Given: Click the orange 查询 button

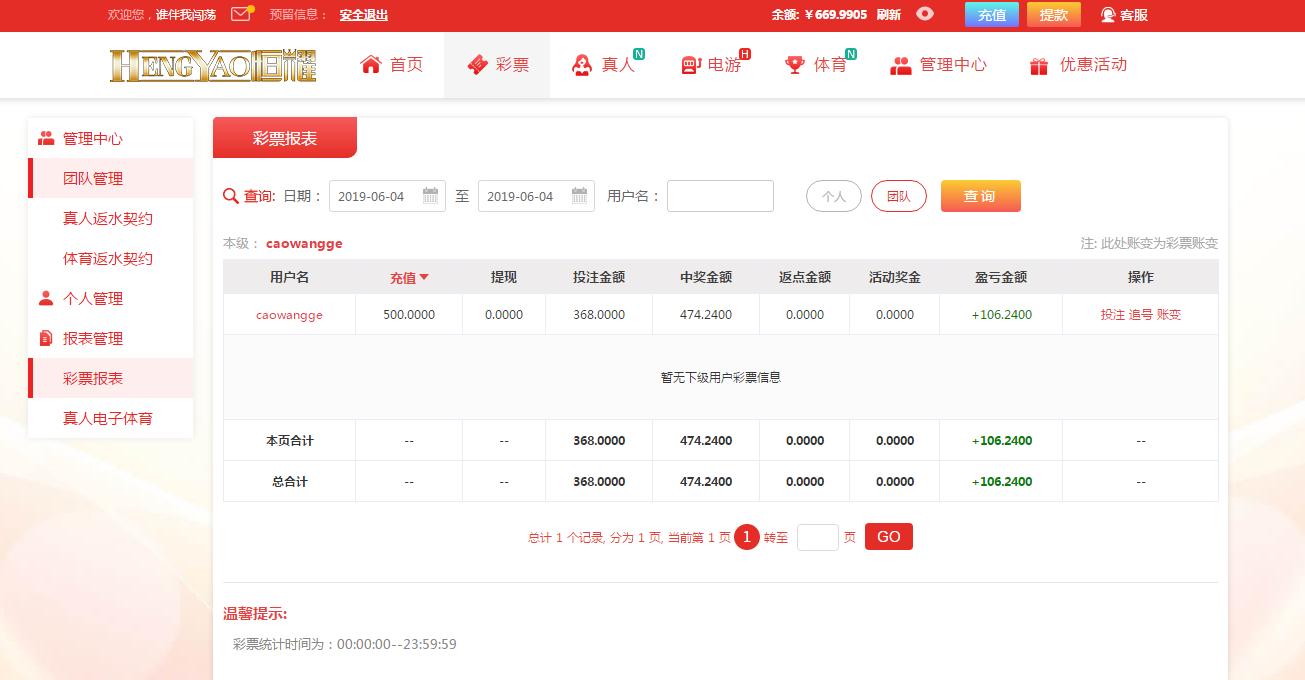Looking at the screenshot, I should pyautogui.click(x=981, y=196).
